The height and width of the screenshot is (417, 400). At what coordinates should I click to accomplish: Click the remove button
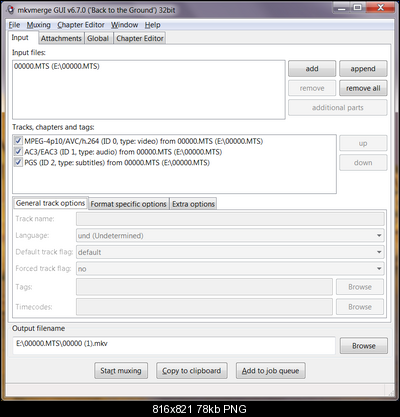pos(312,88)
